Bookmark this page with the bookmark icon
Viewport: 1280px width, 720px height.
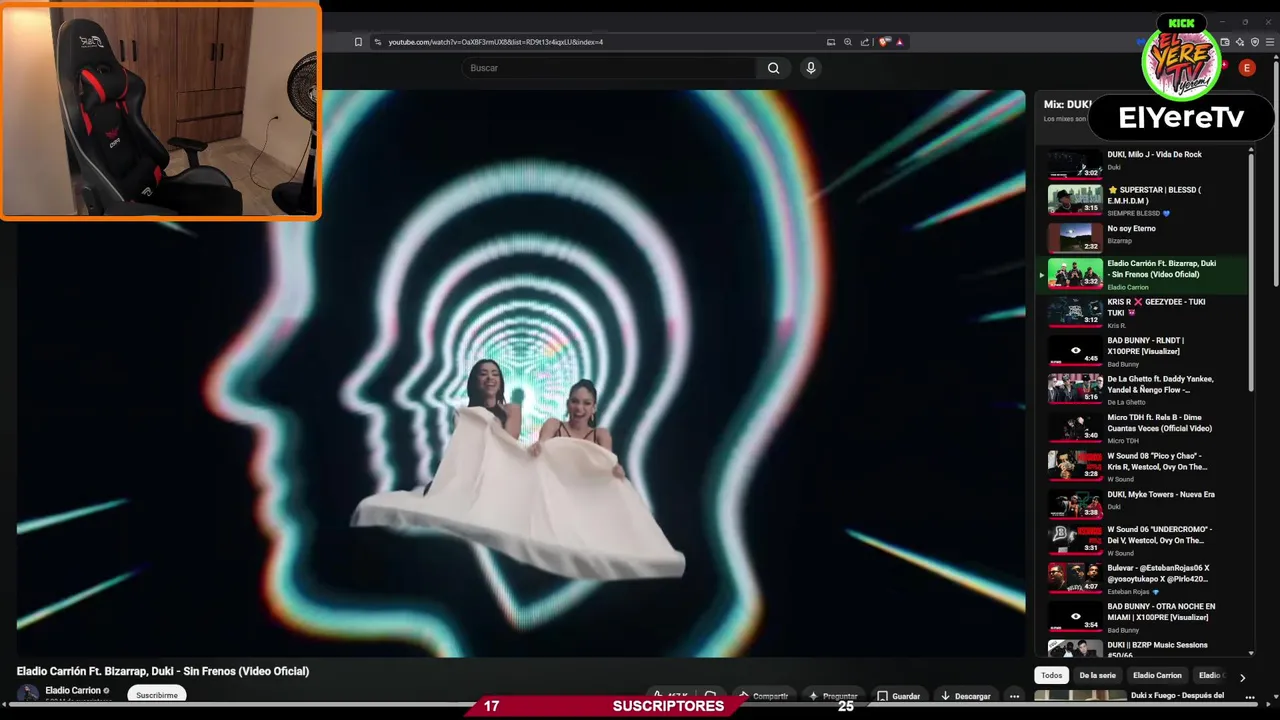pyautogui.click(x=358, y=42)
